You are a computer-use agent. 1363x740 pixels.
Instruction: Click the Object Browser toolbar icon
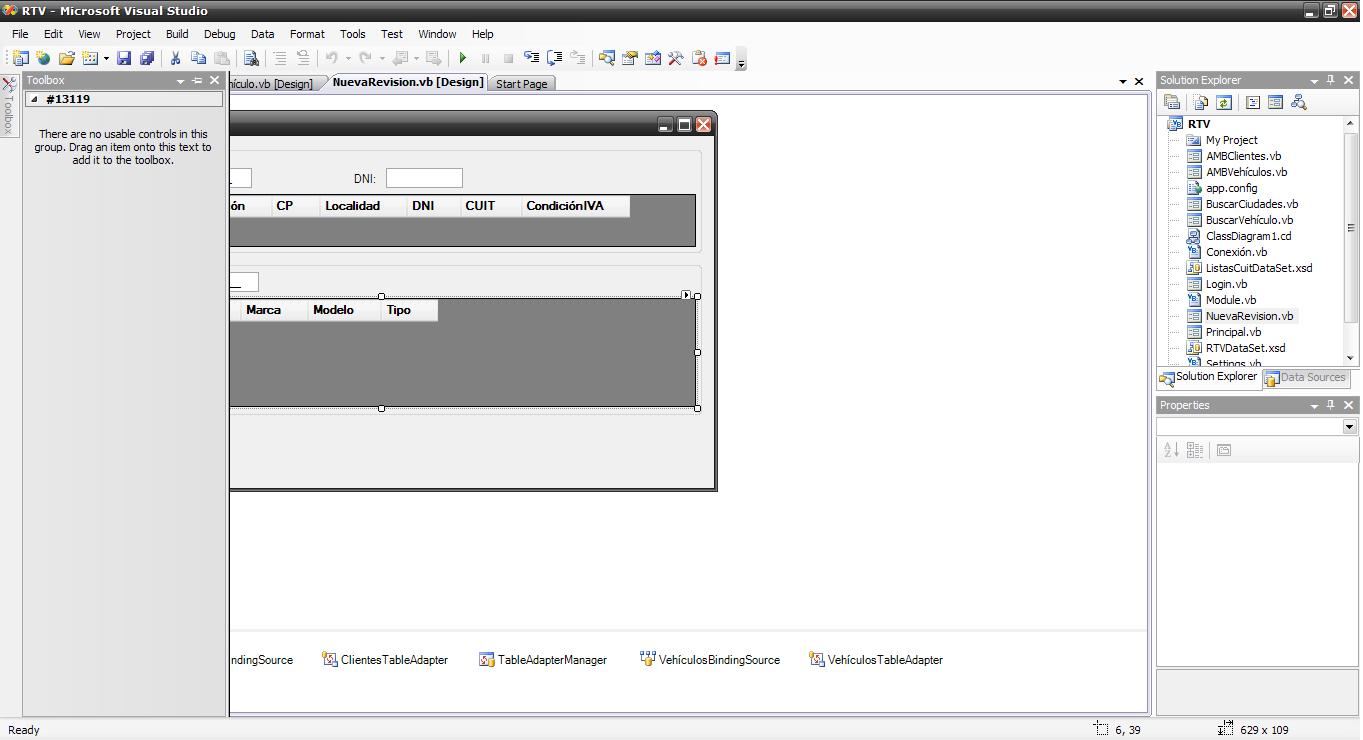point(652,59)
